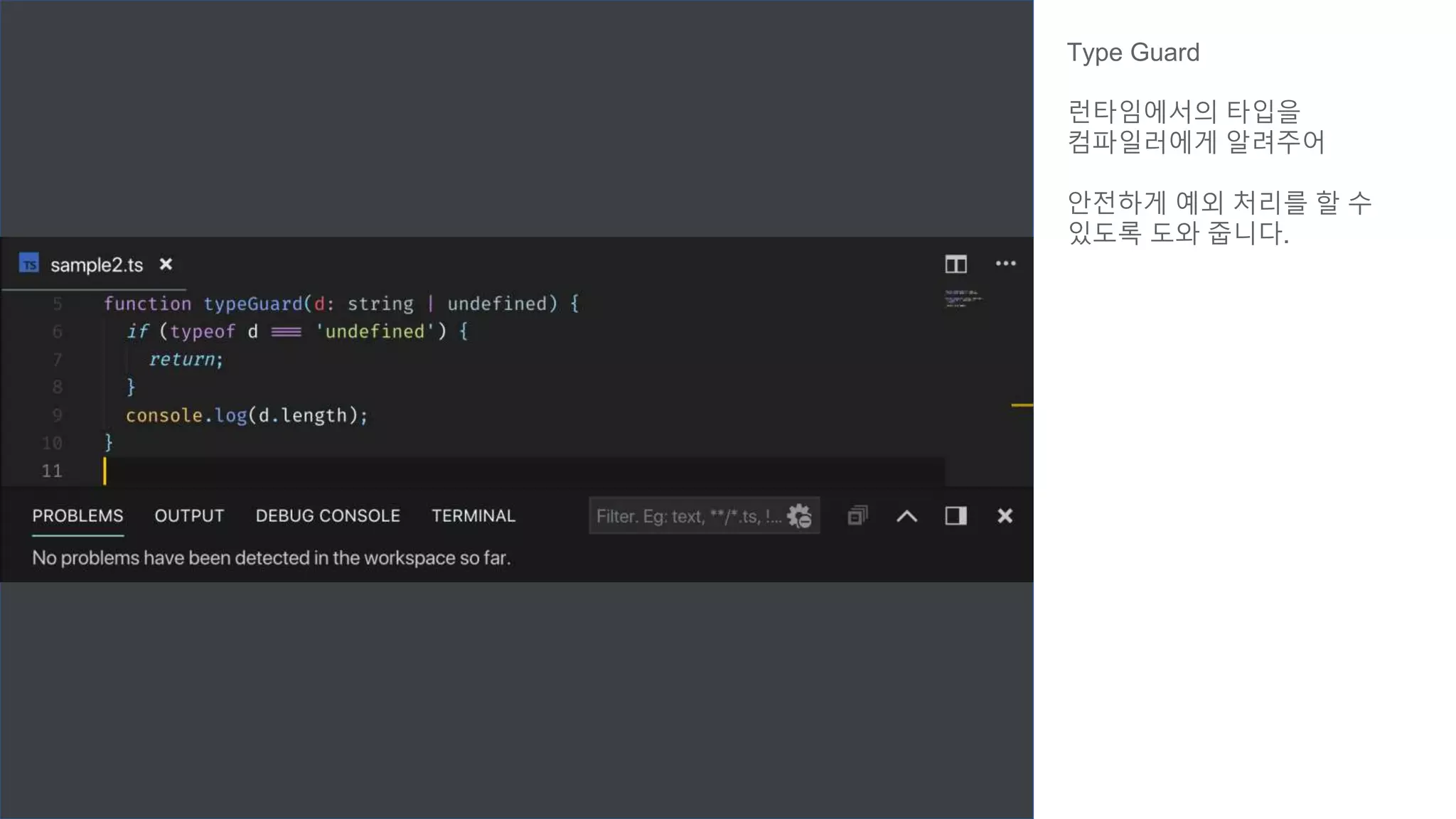Close the bottom panel
The width and height of the screenshot is (1456, 819).
coord(1005,515)
